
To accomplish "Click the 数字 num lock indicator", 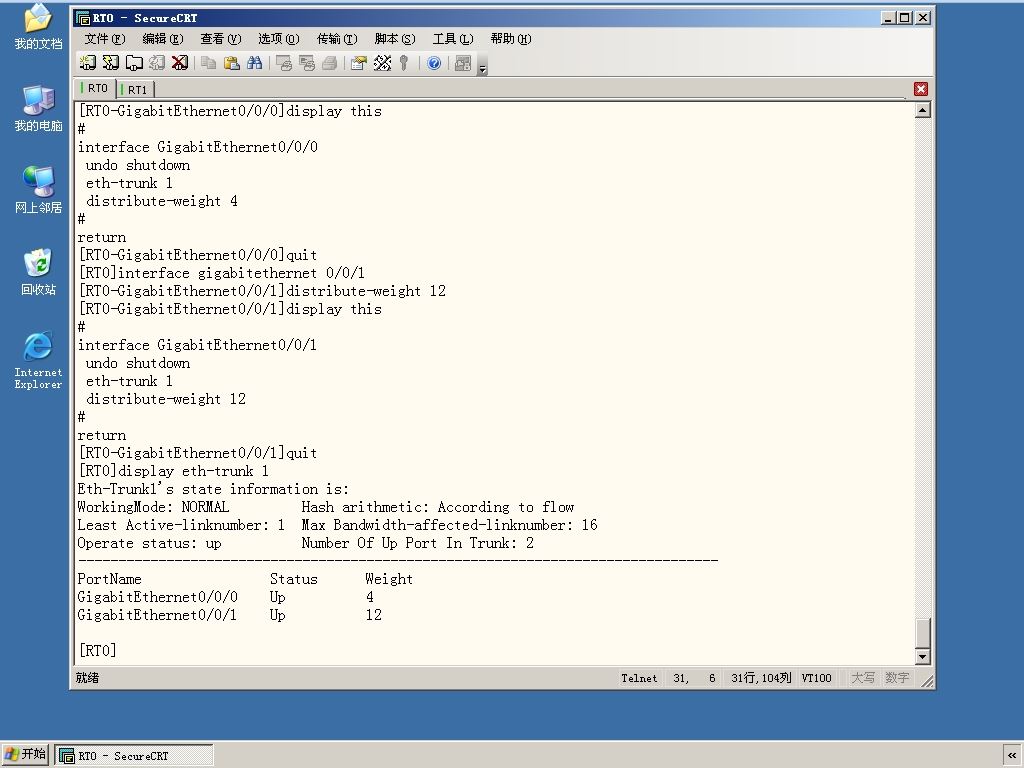I will (897, 678).
